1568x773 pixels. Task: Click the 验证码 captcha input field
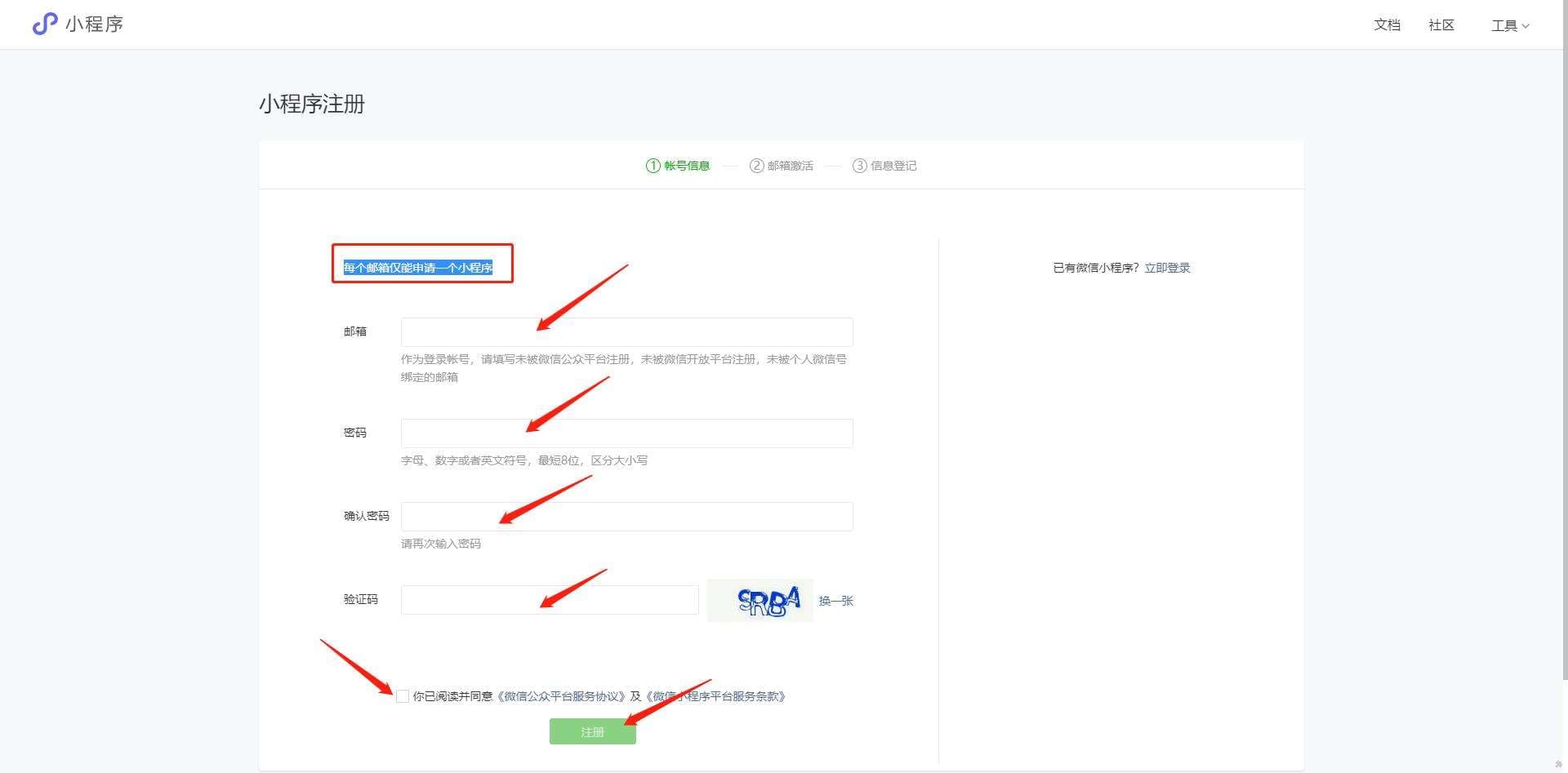tap(549, 599)
